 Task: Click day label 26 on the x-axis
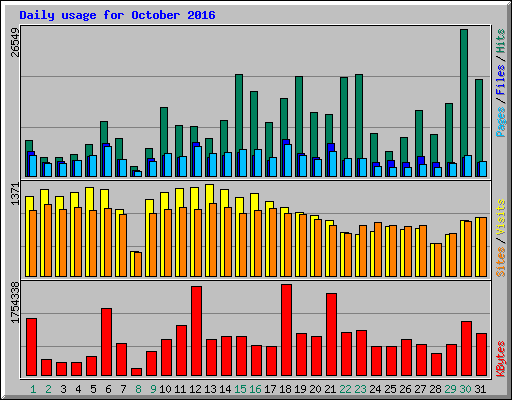[405, 389]
